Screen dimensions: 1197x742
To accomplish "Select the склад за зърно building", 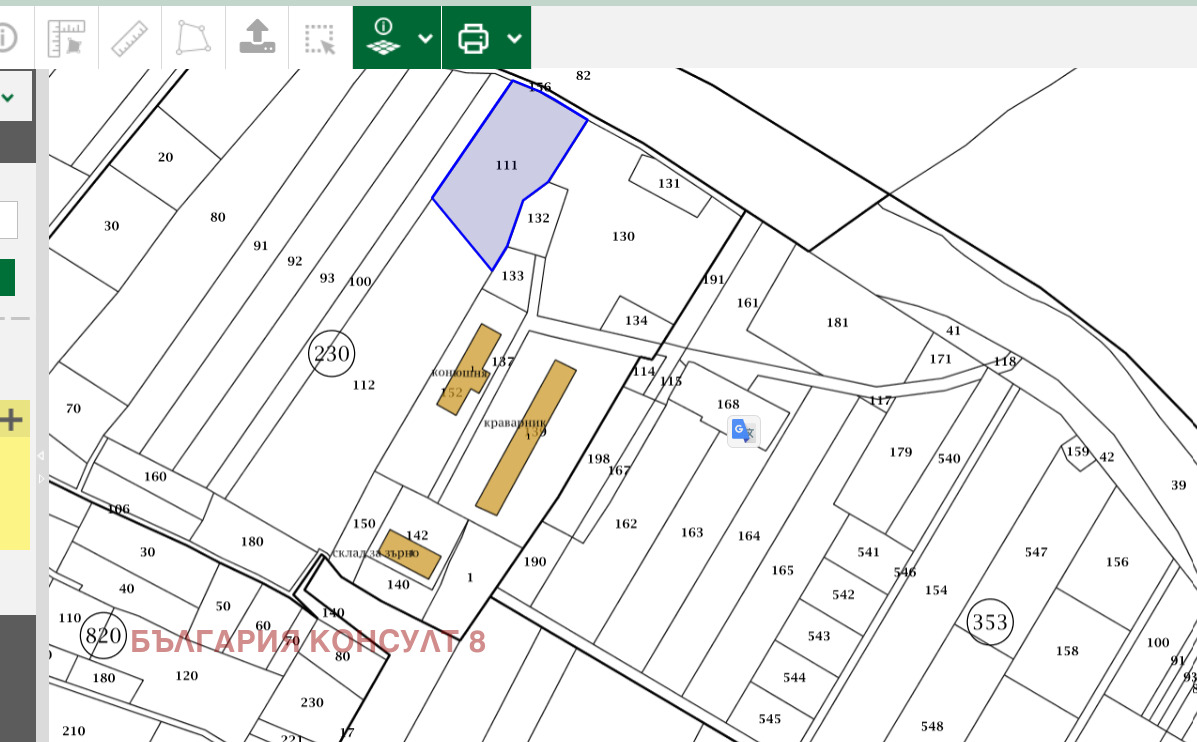I will pyautogui.click(x=410, y=553).
